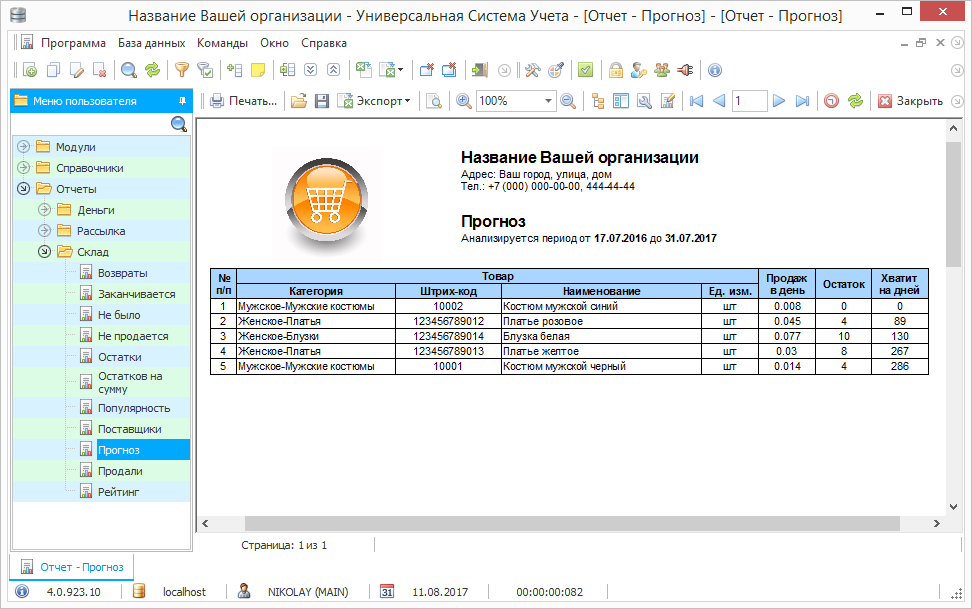
Task: Open the Программа menu
Action: (73, 43)
